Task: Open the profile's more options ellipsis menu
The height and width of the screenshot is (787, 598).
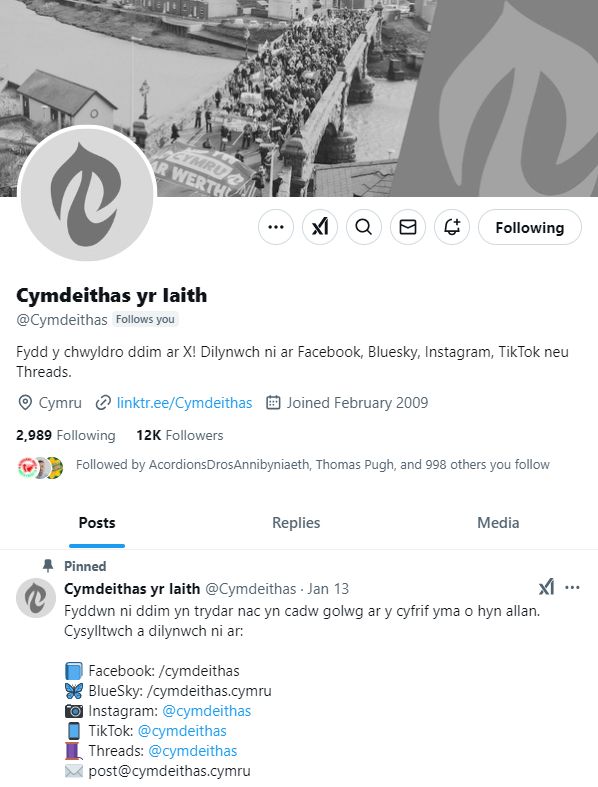Action: (276, 227)
